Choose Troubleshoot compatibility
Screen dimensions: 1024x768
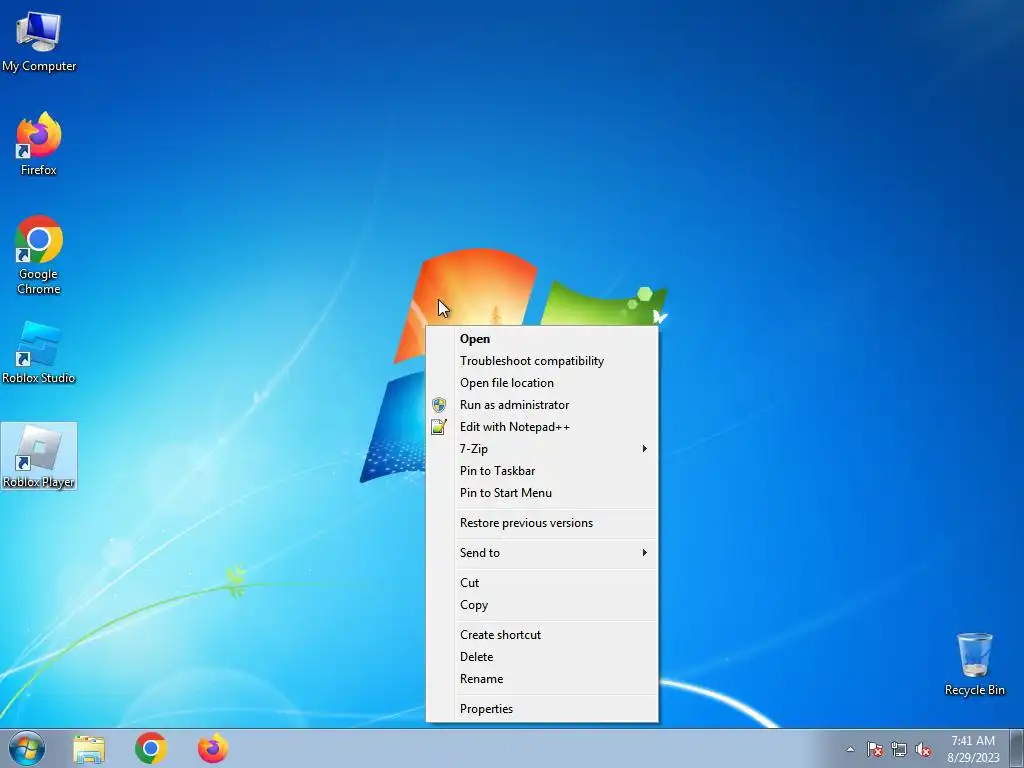[x=543, y=361]
